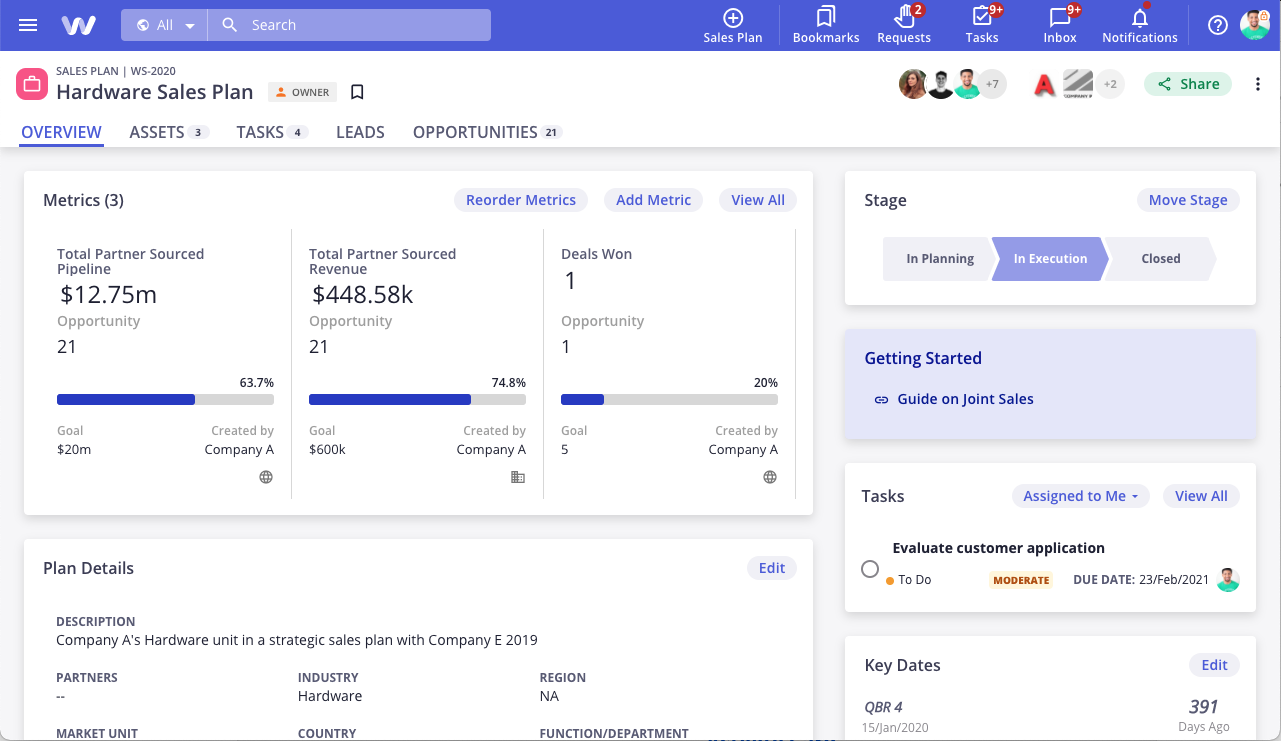Click the $12.75m pipeline value

(x=108, y=295)
